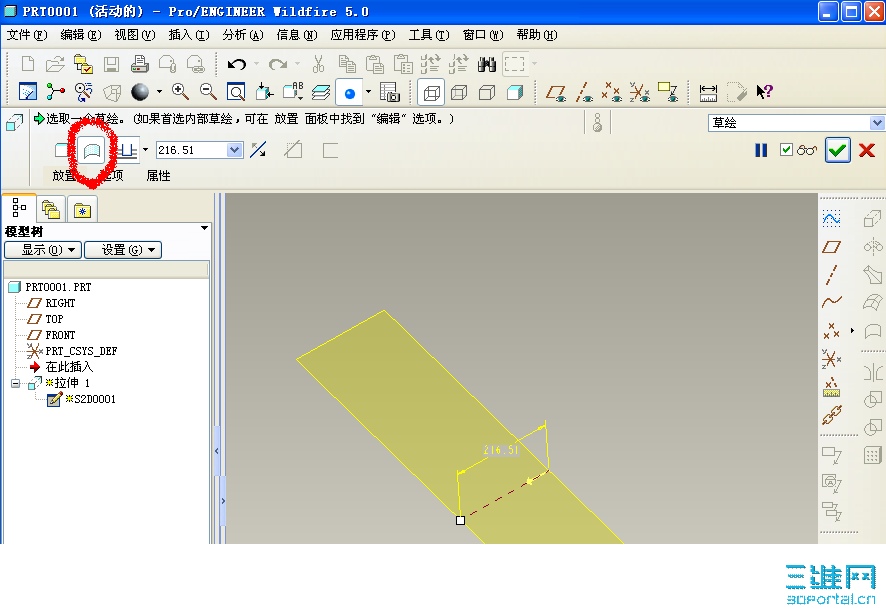Open the 插入 menu
Screen dimensions: 886x615
pos(189,35)
